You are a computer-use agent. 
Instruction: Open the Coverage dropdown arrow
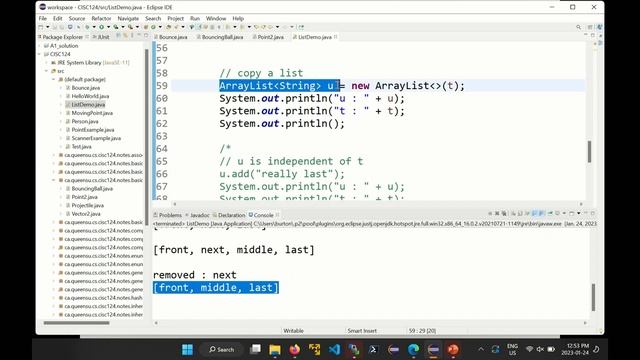pos(123,27)
